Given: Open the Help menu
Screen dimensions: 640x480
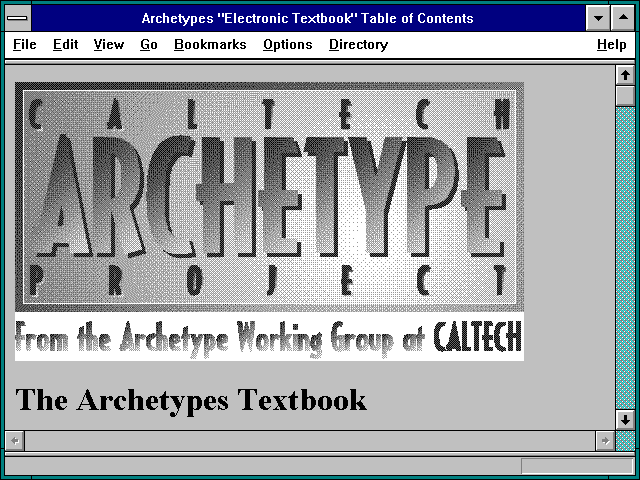Looking at the screenshot, I should pos(611,44).
